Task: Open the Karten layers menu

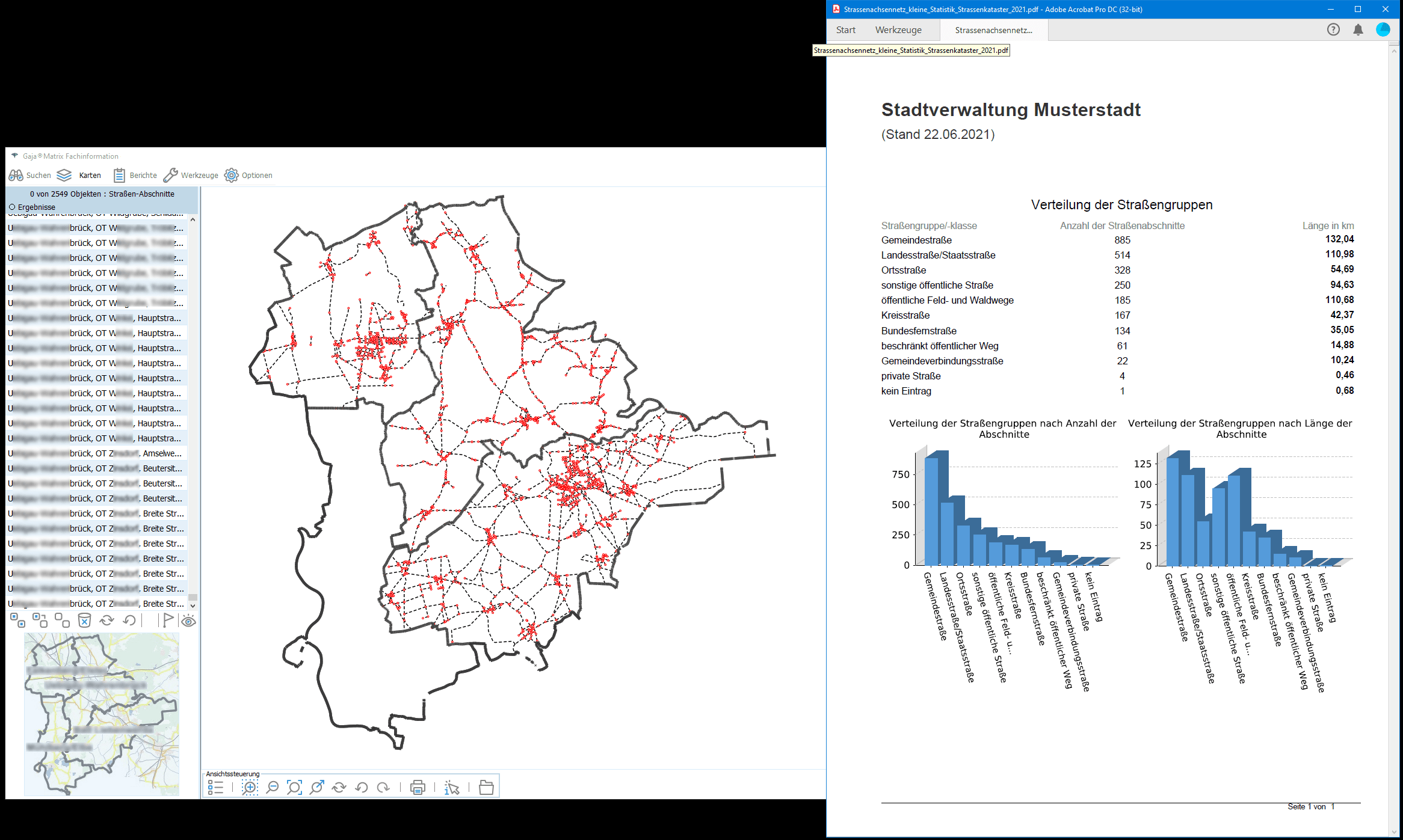Action: click(79, 175)
